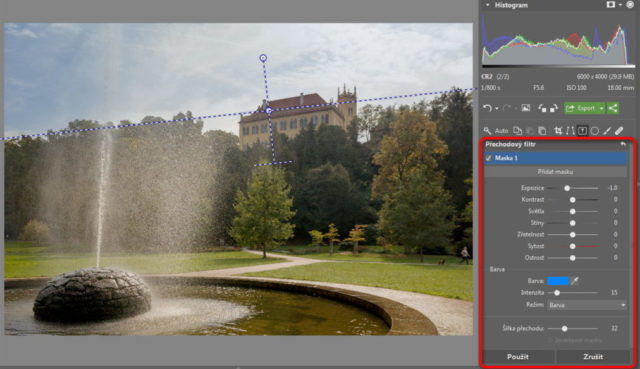Image resolution: width=640 pixels, height=369 pixels.
Task: Adjust the Ostrost slider
Action: [x=572, y=258]
